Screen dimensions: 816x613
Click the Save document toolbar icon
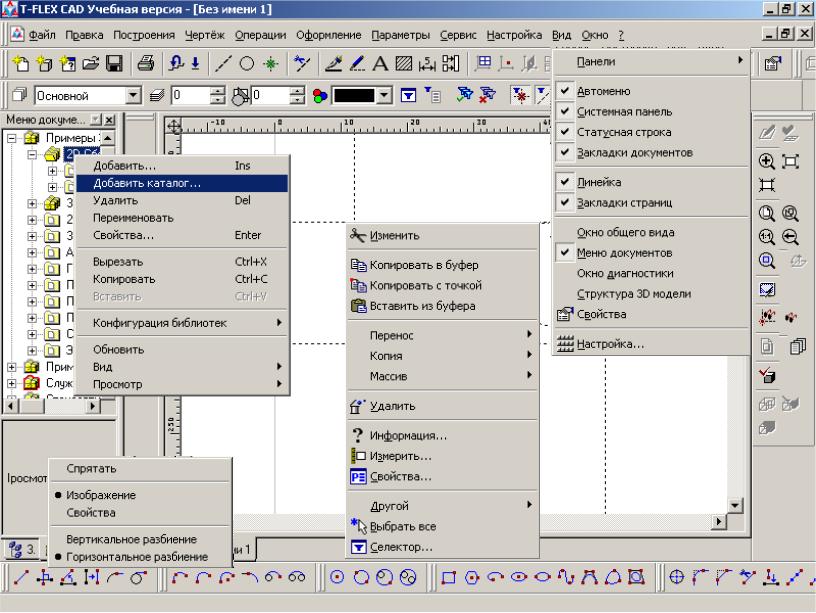114,63
